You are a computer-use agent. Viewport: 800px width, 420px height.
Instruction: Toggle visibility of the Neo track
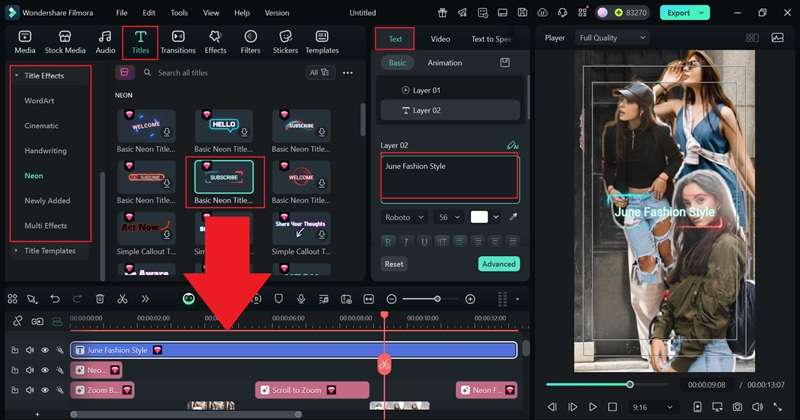(45, 370)
